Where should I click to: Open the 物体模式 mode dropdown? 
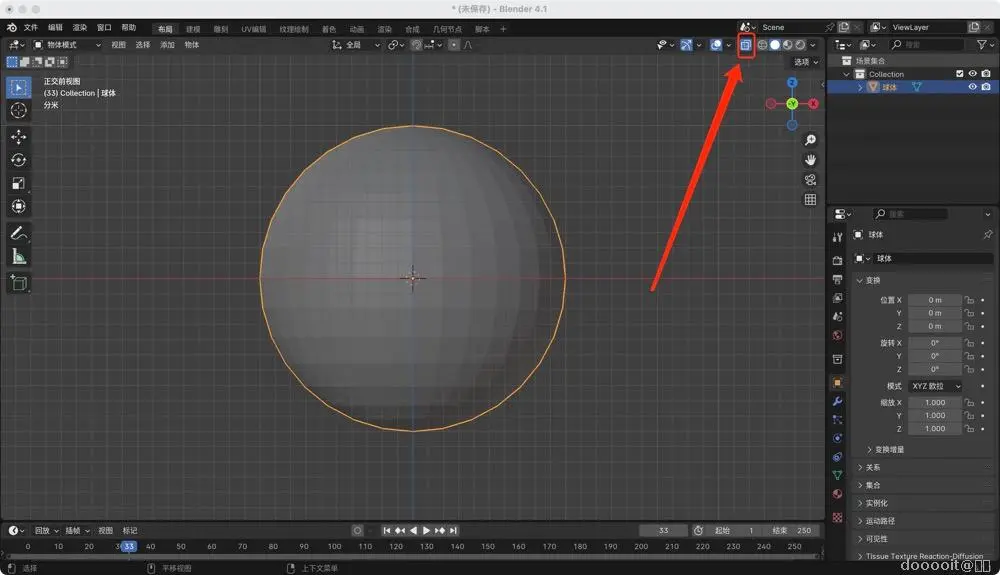click(x=68, y=45)
